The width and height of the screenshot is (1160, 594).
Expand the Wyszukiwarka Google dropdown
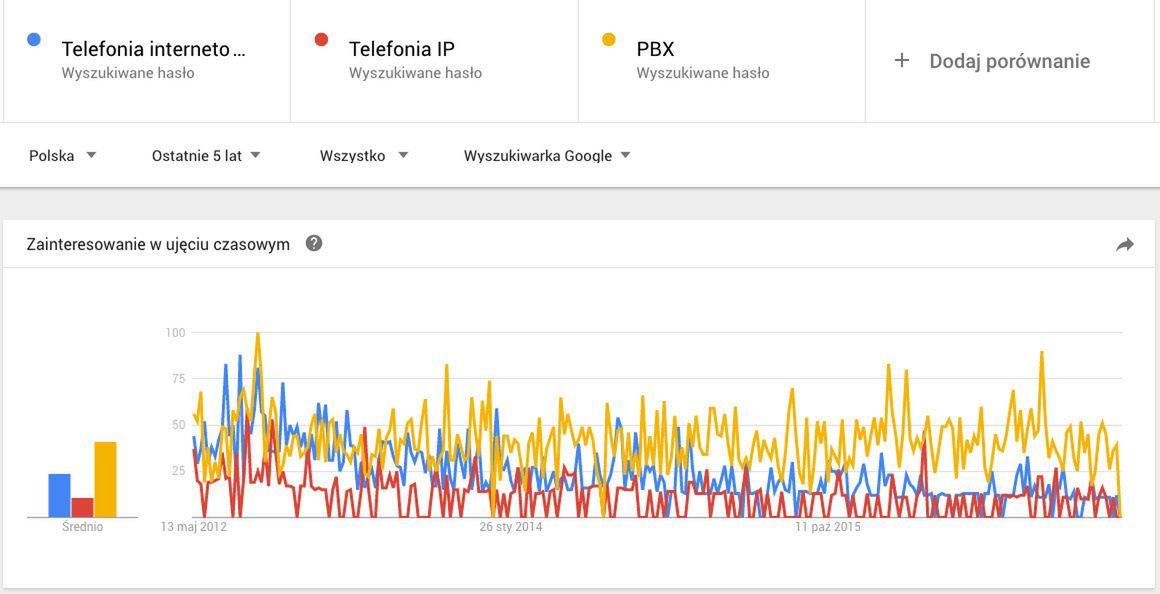coord(547,155)
